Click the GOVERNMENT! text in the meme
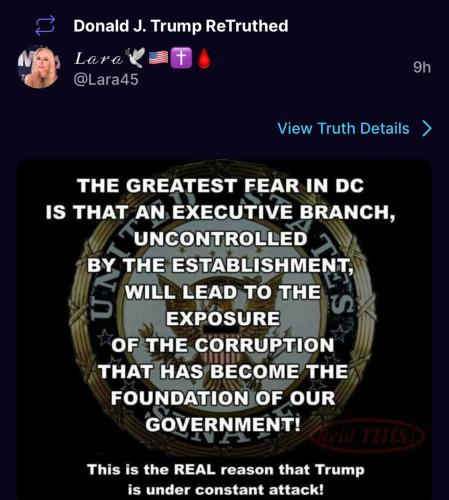 [x=223, y=425]
